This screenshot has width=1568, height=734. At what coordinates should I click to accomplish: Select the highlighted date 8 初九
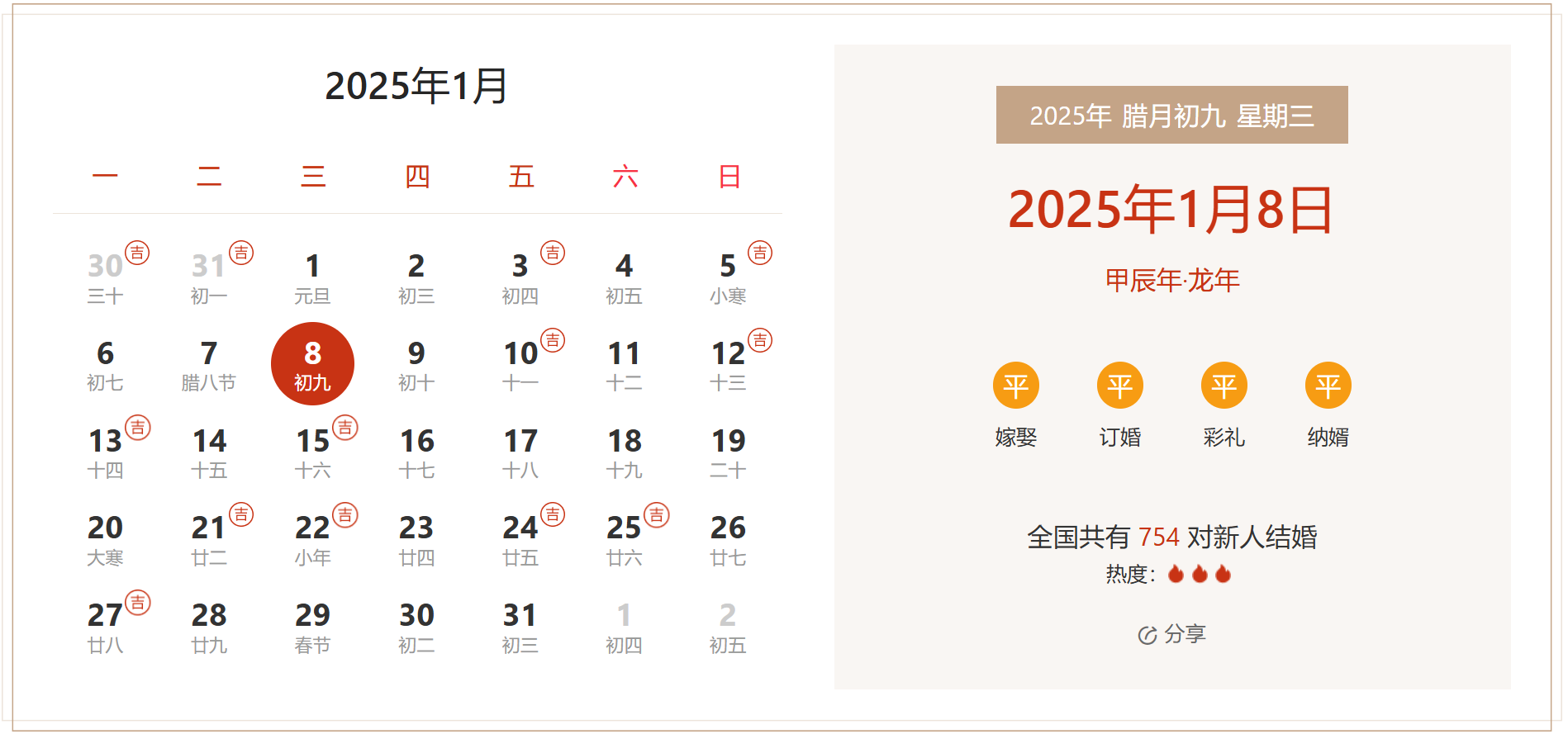click(313, 364)
